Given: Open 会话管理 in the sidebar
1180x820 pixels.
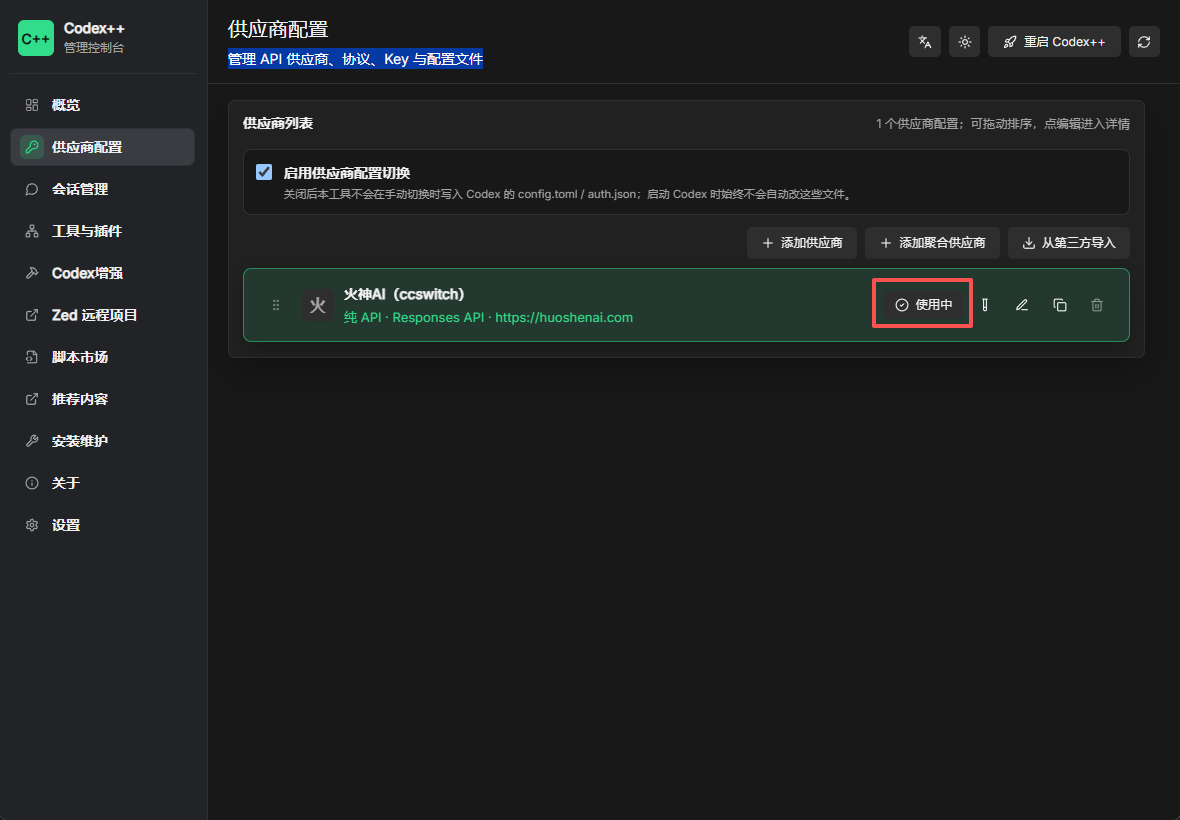Looking at the screenshot, I should [102, 190].
